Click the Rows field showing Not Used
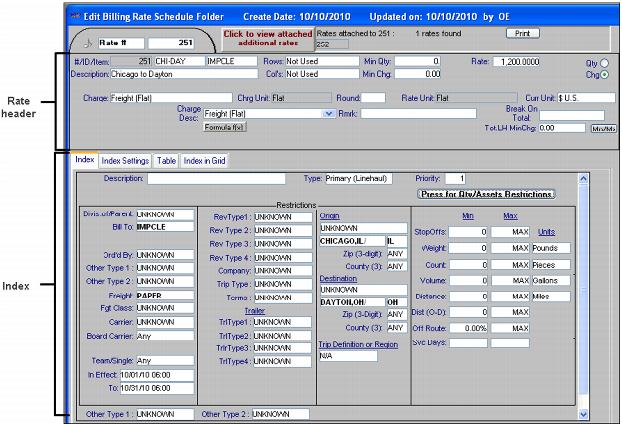Image resolution: width=622 pixels, height=424 pixels. click(x=322, y=61)
